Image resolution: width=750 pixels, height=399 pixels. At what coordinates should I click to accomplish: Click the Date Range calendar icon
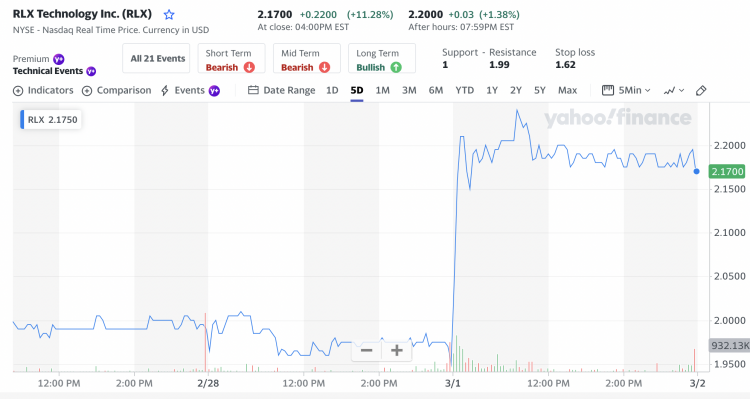253,90
